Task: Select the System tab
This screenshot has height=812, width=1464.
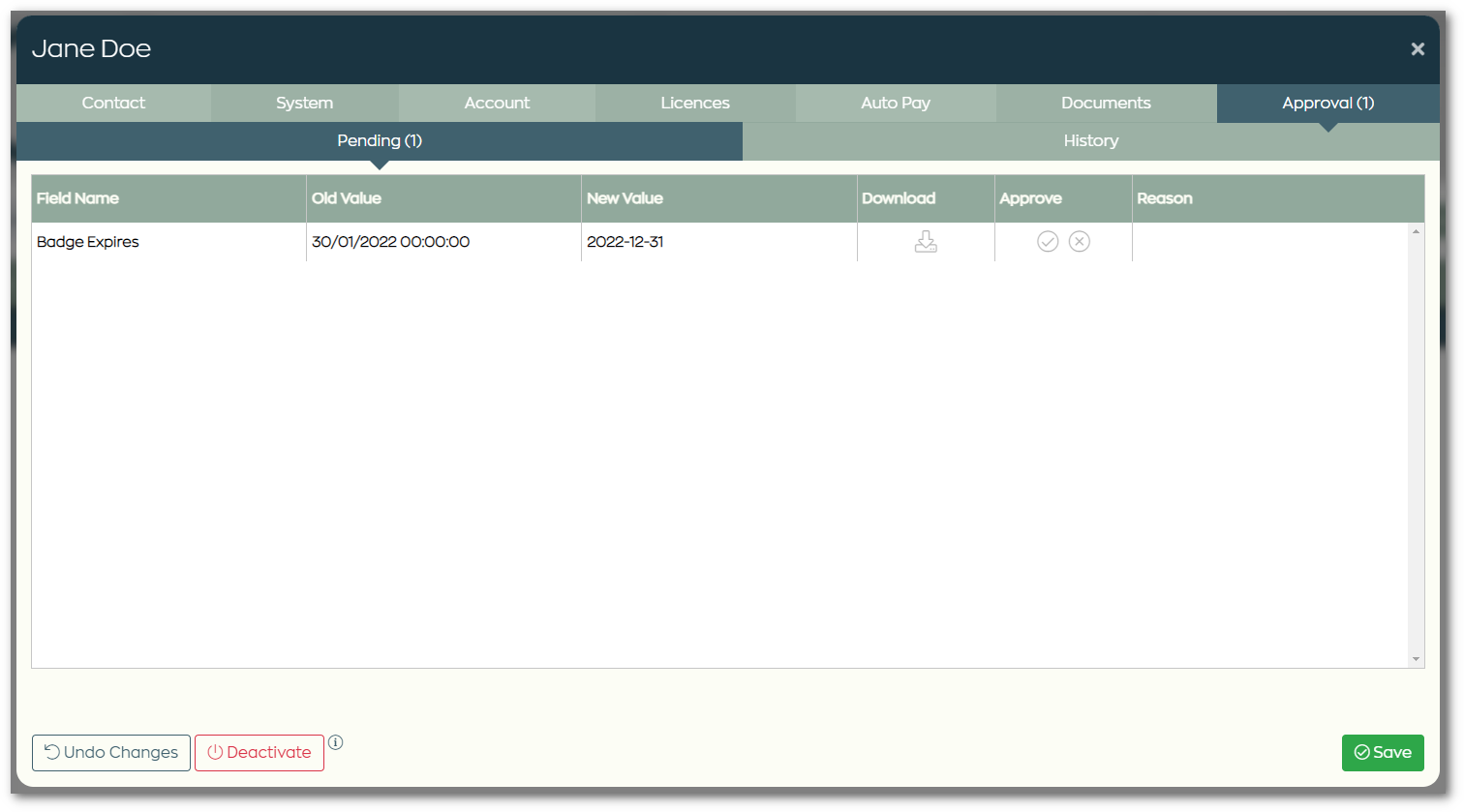Action: (304, 103)
